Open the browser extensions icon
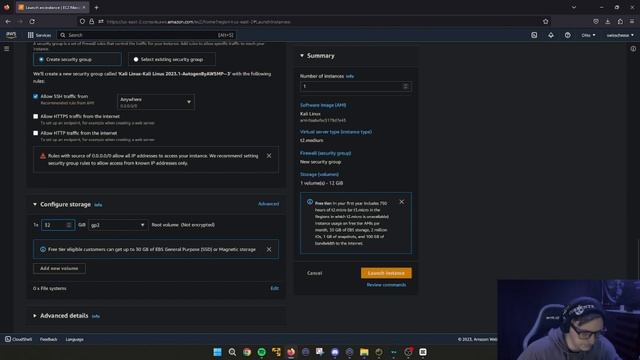This screenshot has width=640, height=360. (x=620, y=21)
